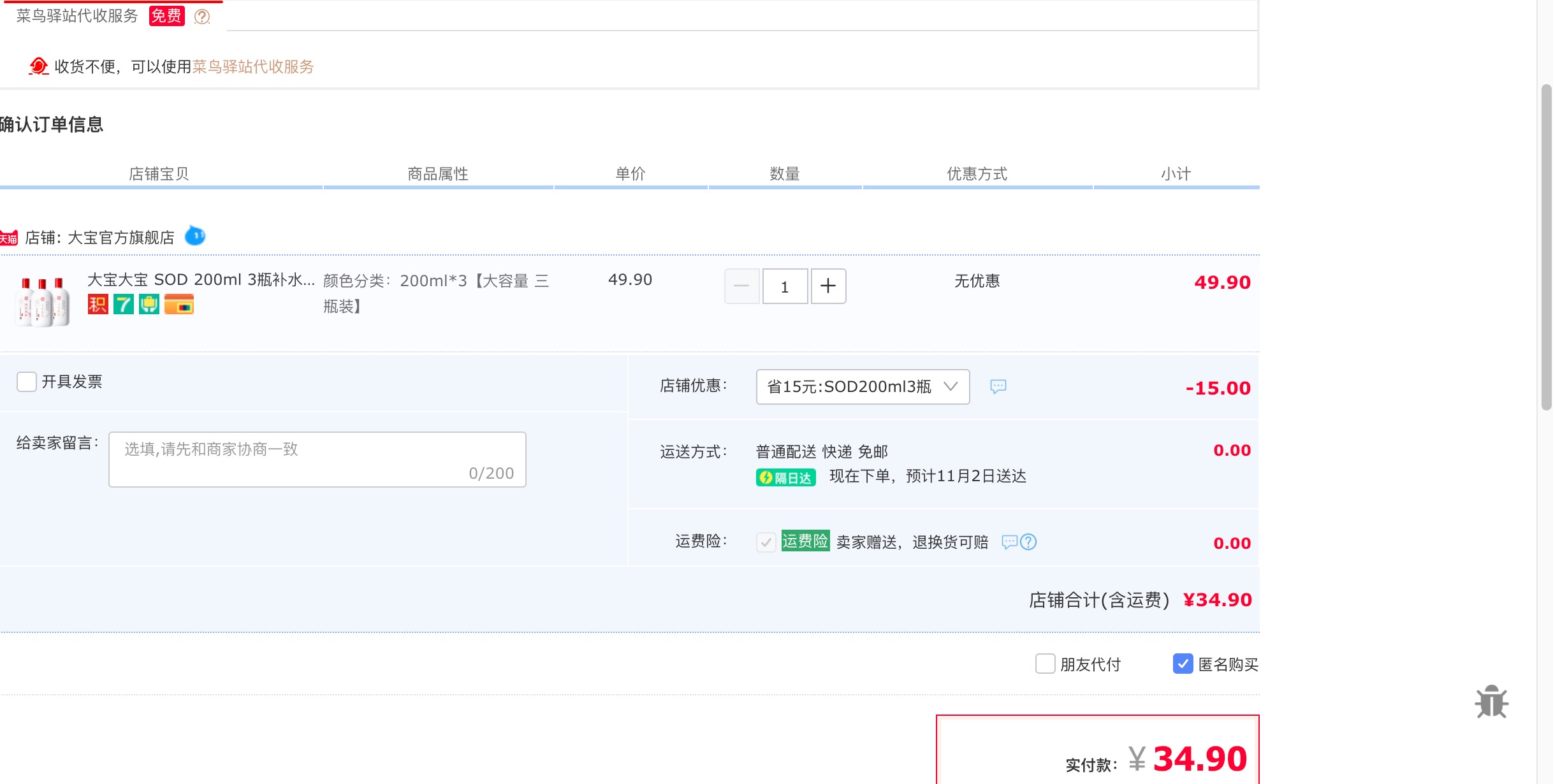Click the chat bubble icon in 运费险 row
The width and height of the screenshot is (1553, 784).
1010,542
